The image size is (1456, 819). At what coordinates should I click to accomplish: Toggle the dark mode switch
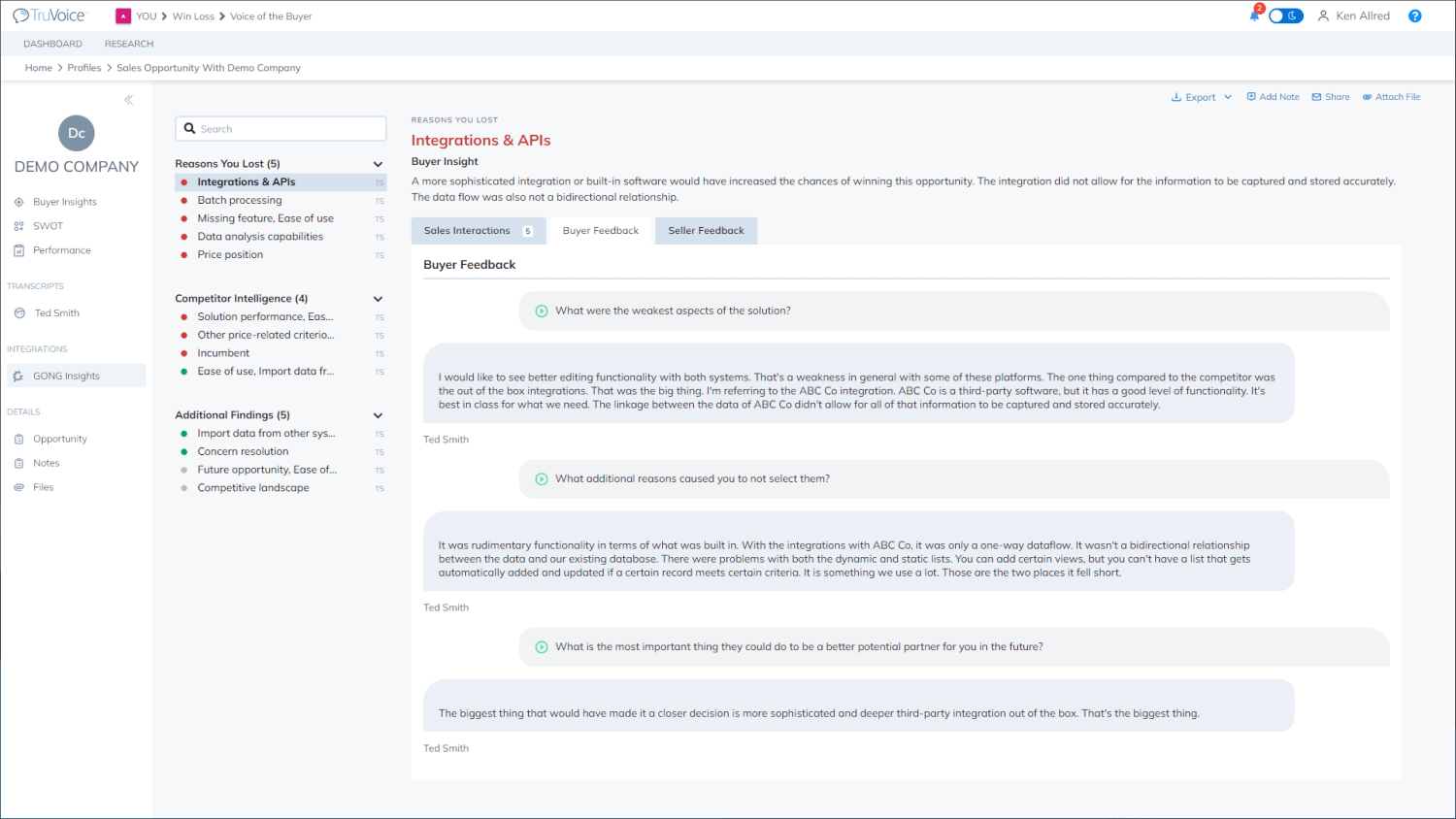pyautogui.click(x=1286, y=16)
